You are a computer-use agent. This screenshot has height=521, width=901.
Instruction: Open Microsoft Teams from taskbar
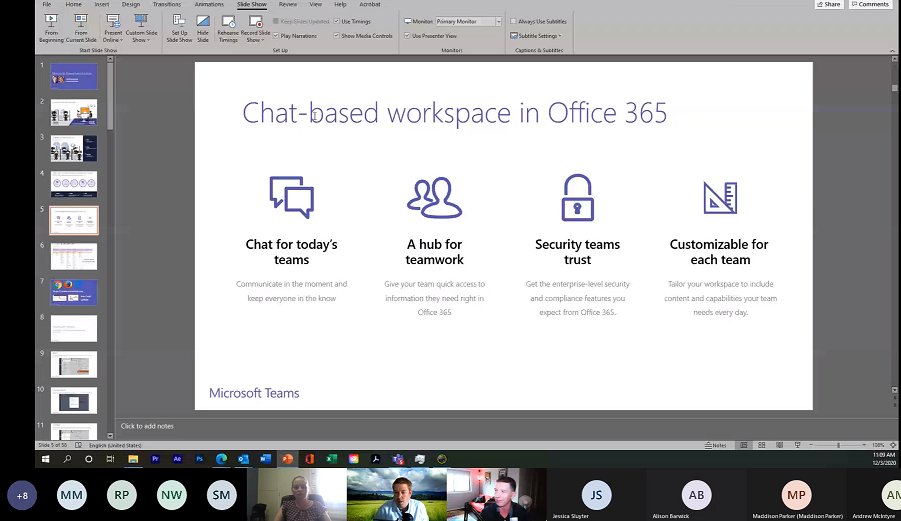[398, 459]
